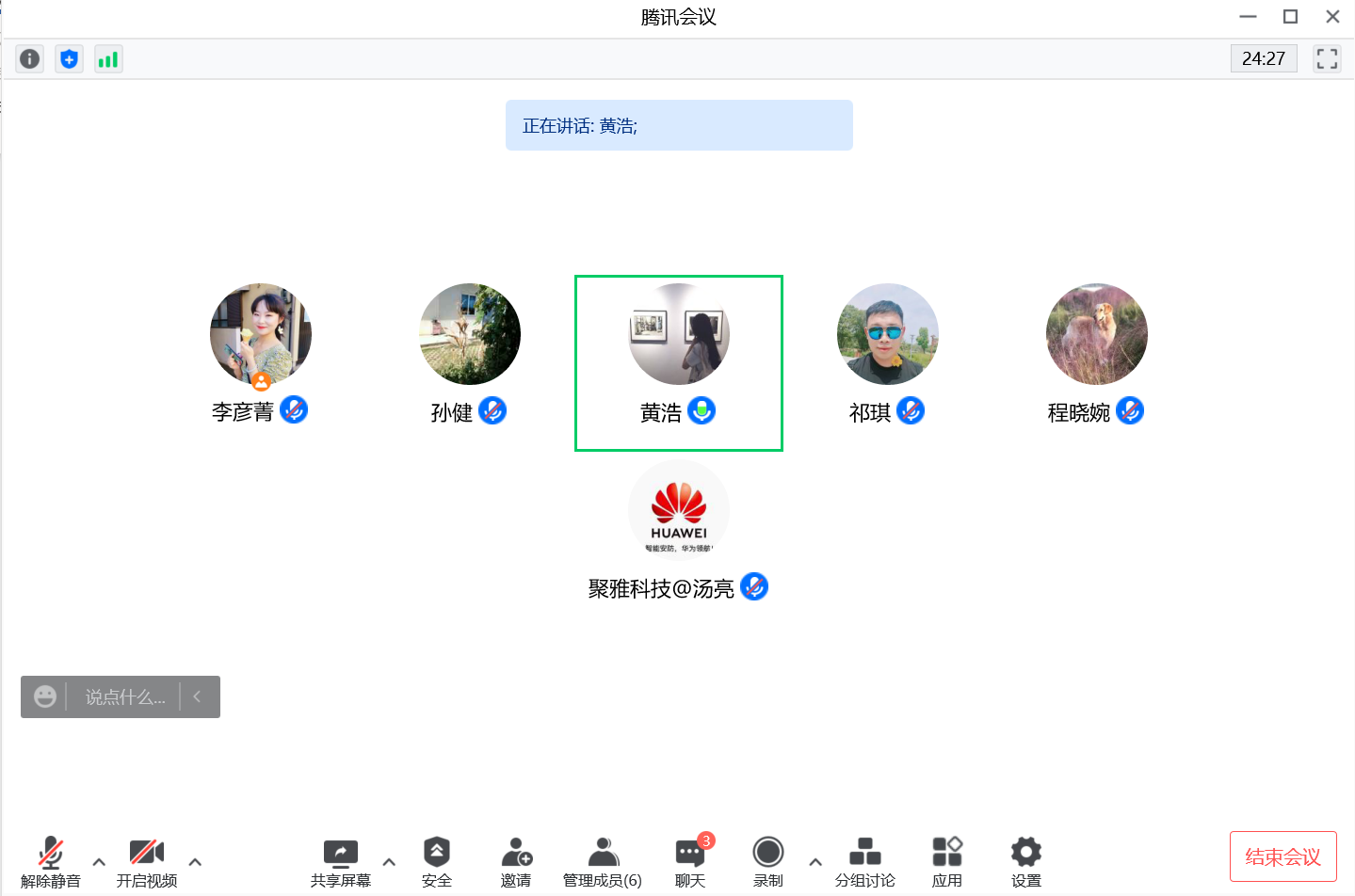Viewport: 1355px width, 896px height.
Task: Expand recording options arrow beside 录制
Action: click(815, 861)
